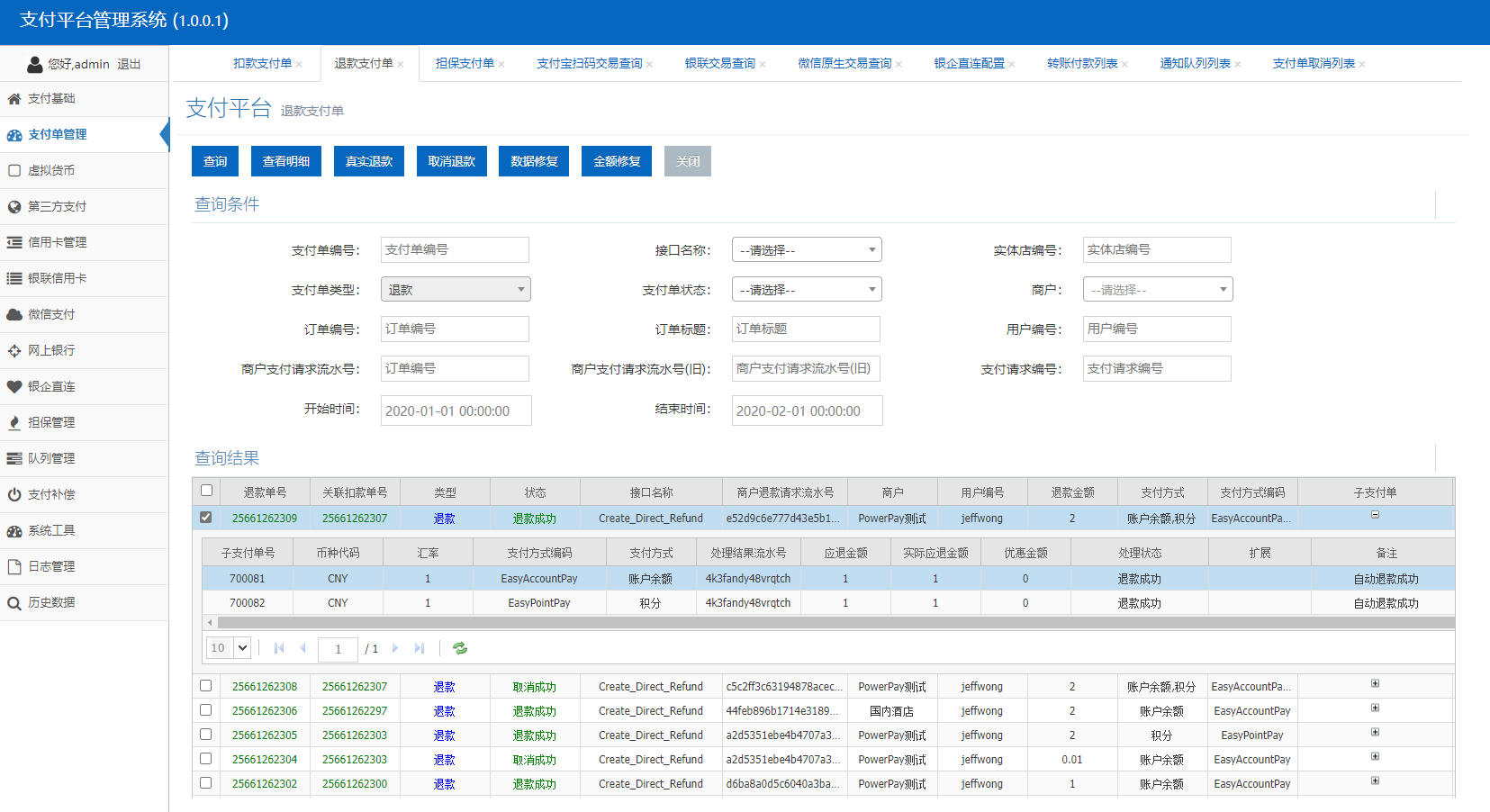The image size is (1490, 812).
Task: Go to previous page in sub-table pager
Action: (303, 648)
